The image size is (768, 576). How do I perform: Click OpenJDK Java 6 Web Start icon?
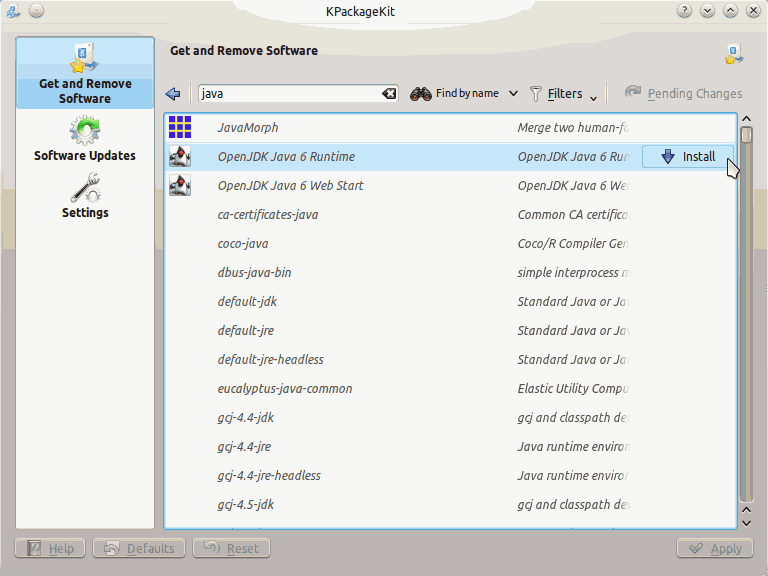click(x=180, y=186)
